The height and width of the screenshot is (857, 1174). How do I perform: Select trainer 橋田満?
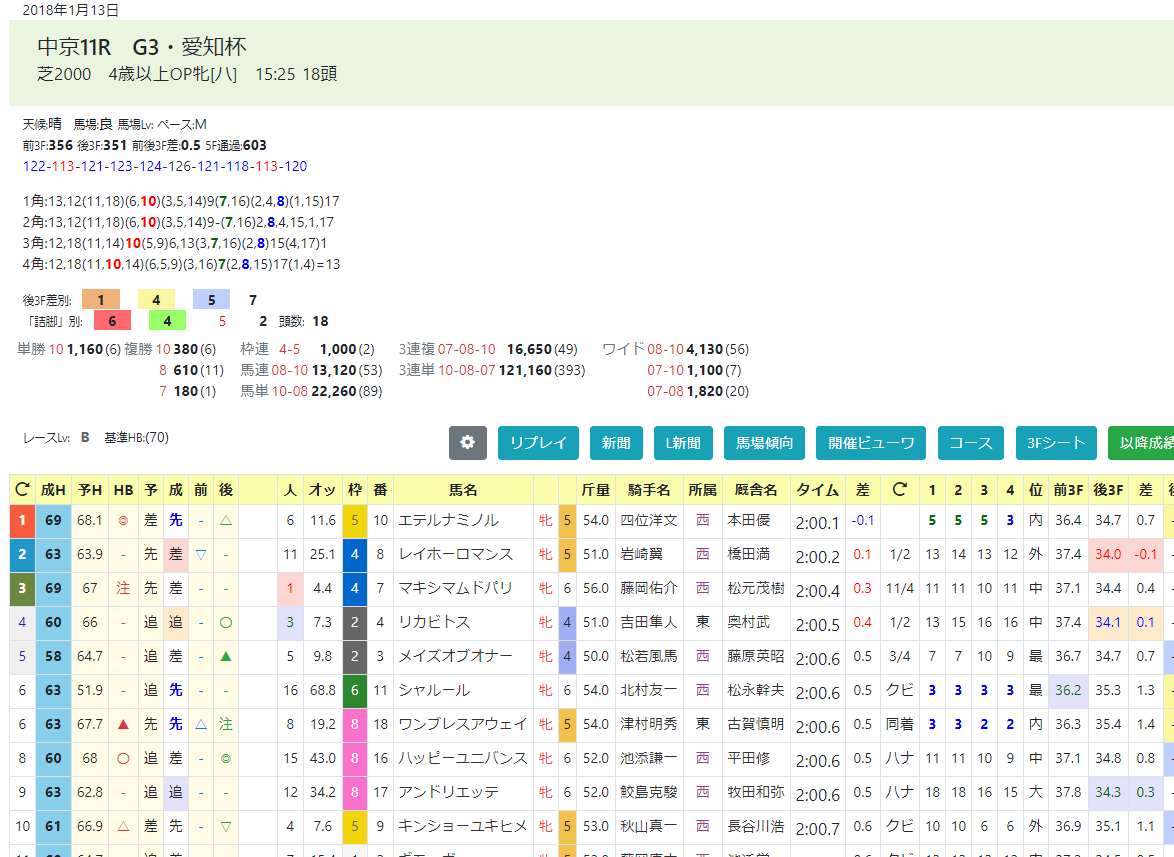[x=749, y=555]
